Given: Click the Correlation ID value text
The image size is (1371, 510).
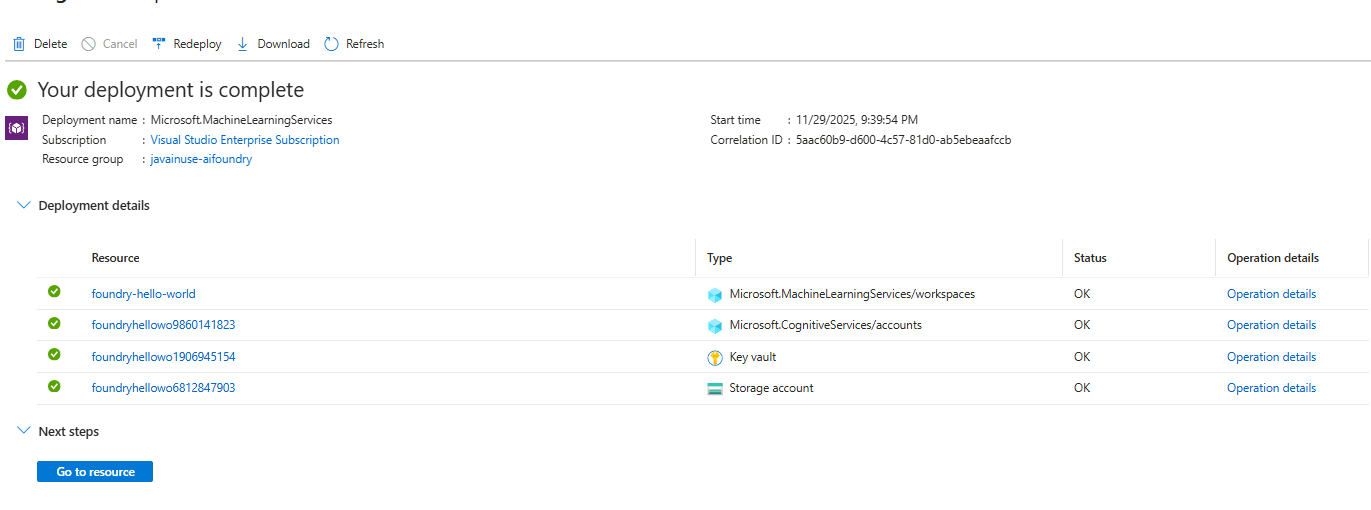Looking at the screenshot, I should (x=903, y=140).
